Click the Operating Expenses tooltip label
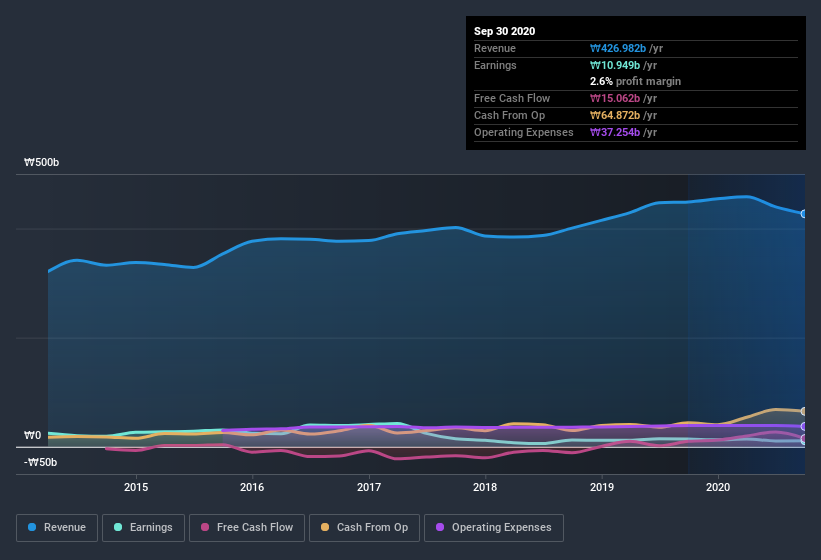This screenshot has width=821, height=560. point(523,132)
